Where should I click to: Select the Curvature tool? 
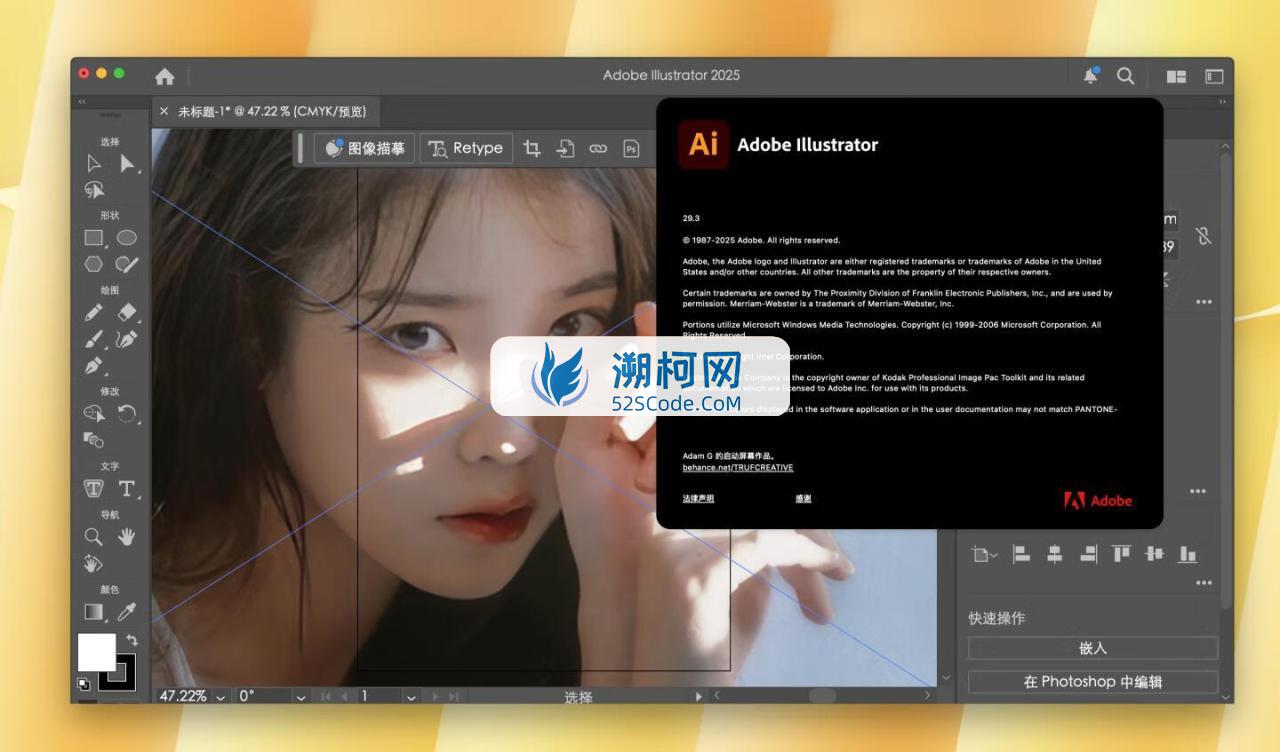coord(127,340)
